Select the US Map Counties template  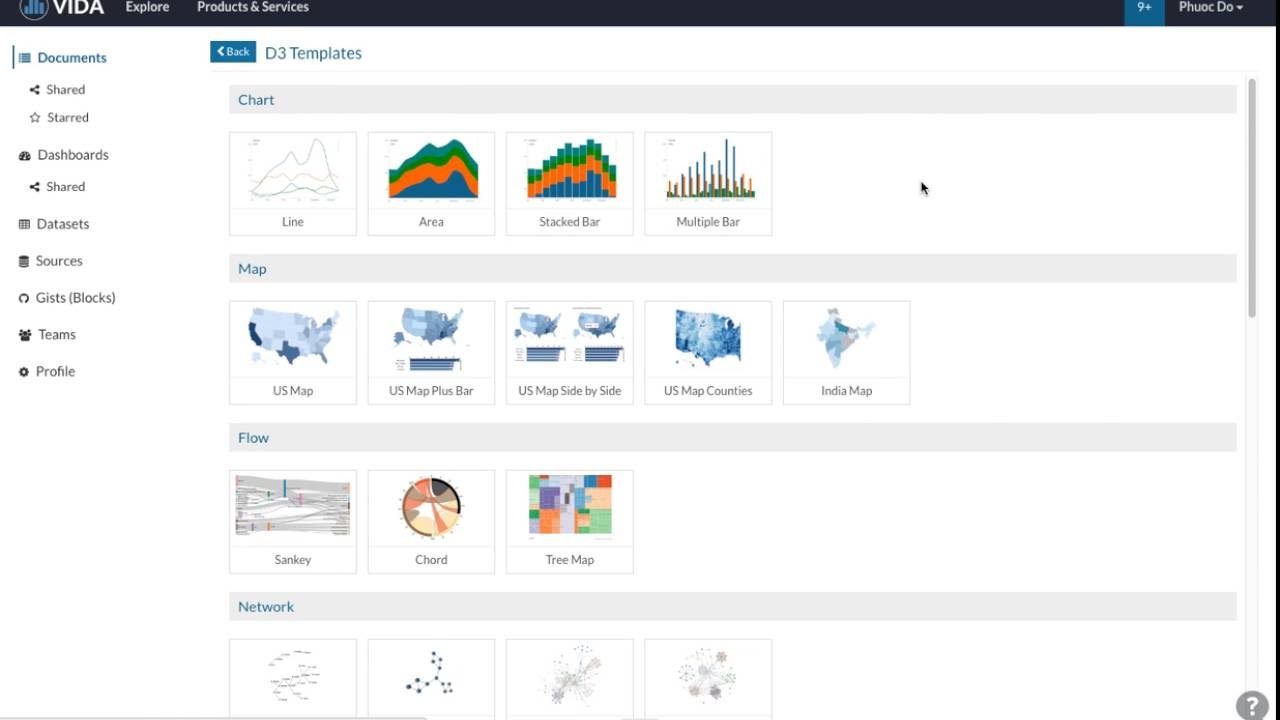coord(708,353)
